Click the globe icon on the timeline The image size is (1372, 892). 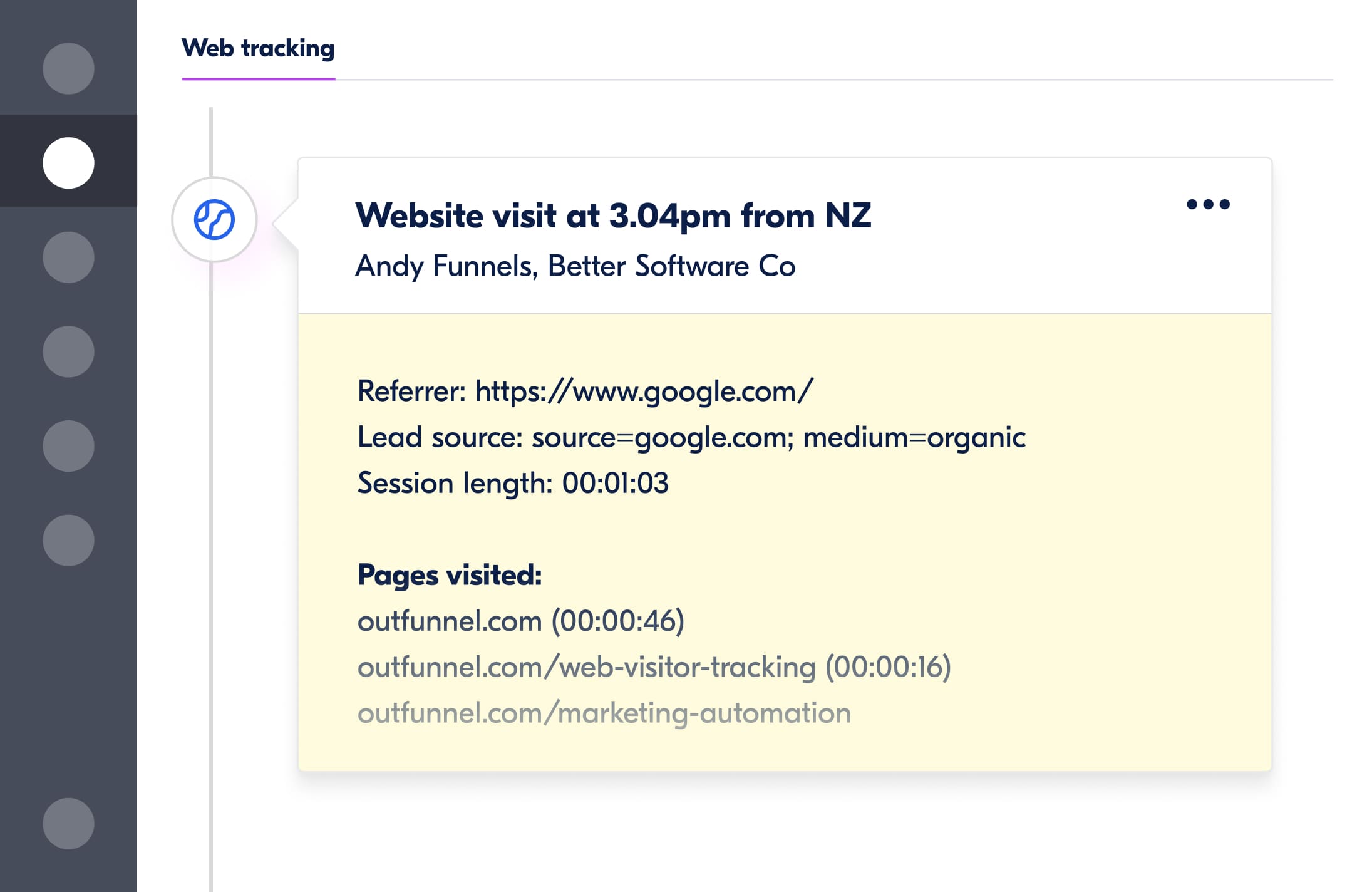(x=214, y=219)
